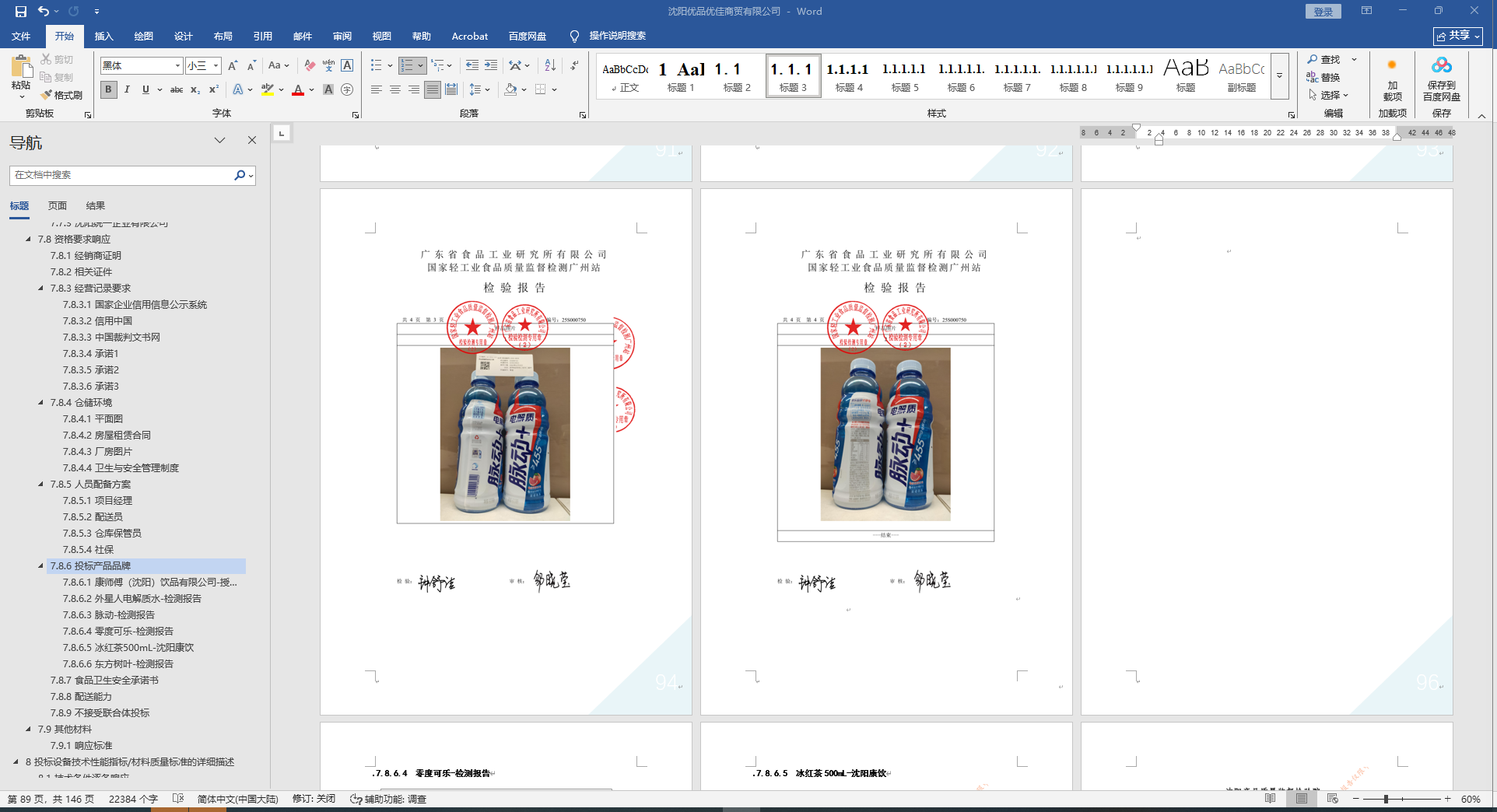
Task: Toggle justified paragraph alignment
Action: [433, 90]
